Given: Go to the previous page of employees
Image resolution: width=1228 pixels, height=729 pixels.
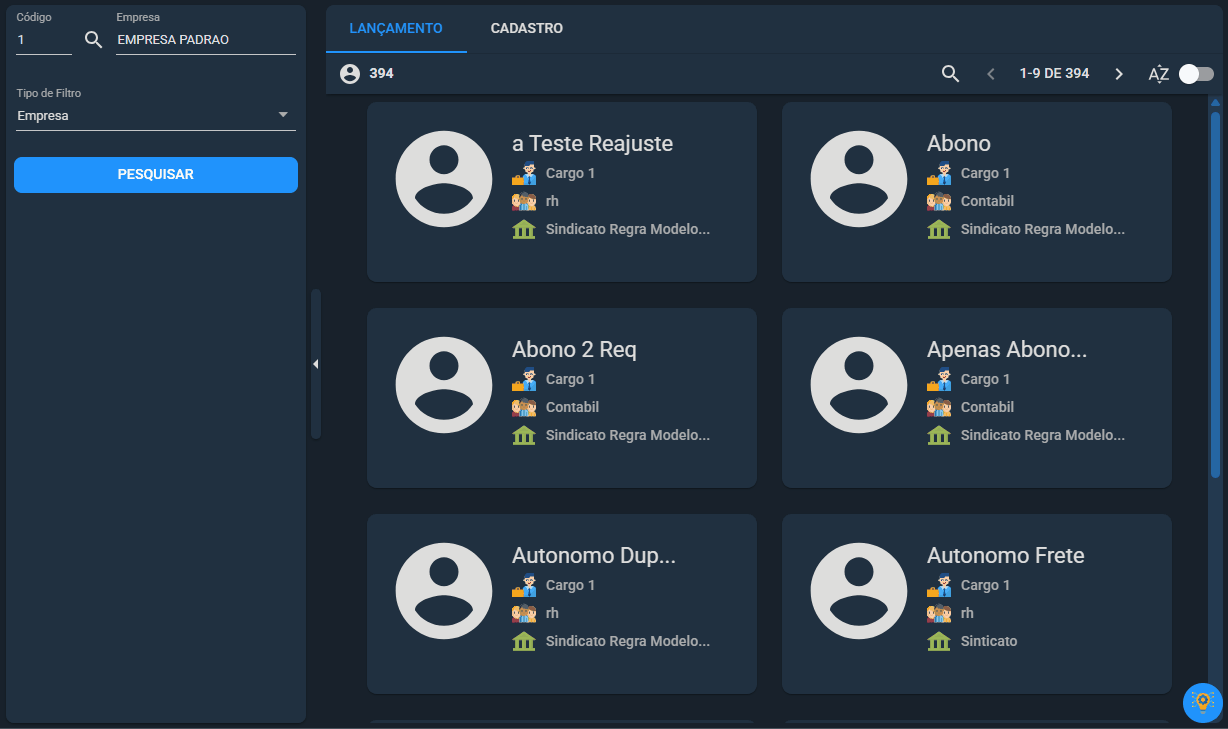Looking at the screenshot, I should [991, 74].
